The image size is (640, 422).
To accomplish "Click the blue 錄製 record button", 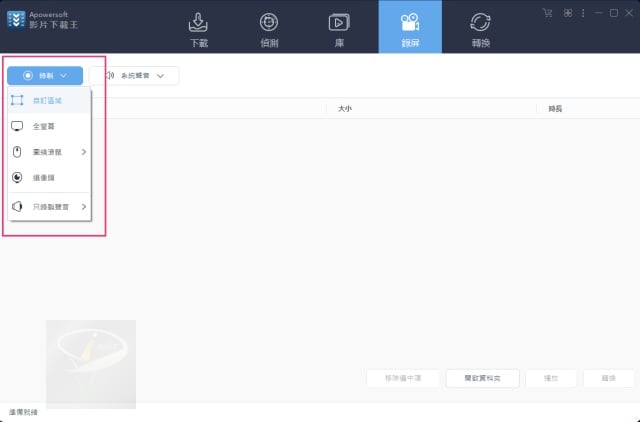I will [45, 76].
